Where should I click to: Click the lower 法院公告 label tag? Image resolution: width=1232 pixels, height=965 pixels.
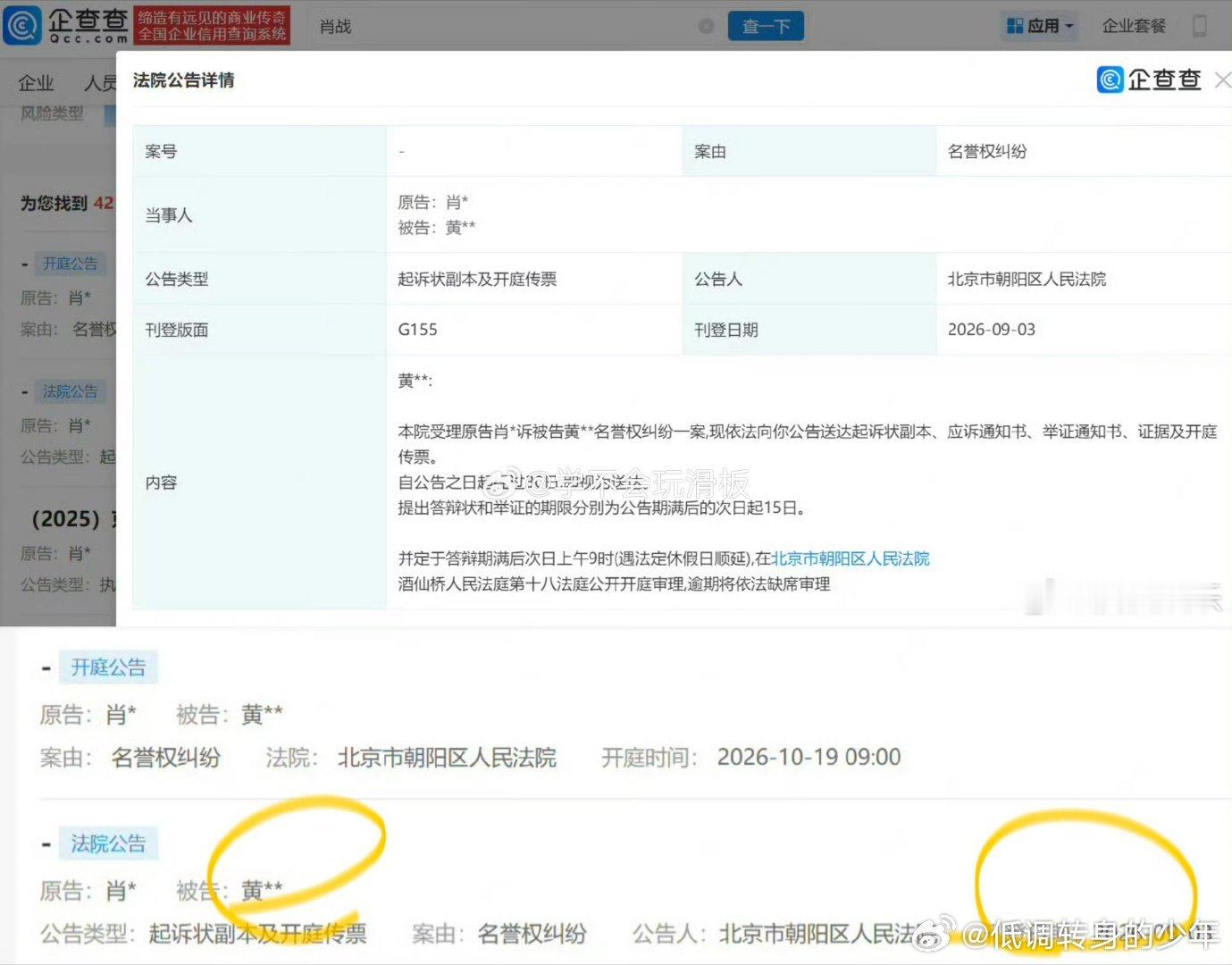point(108,843)
